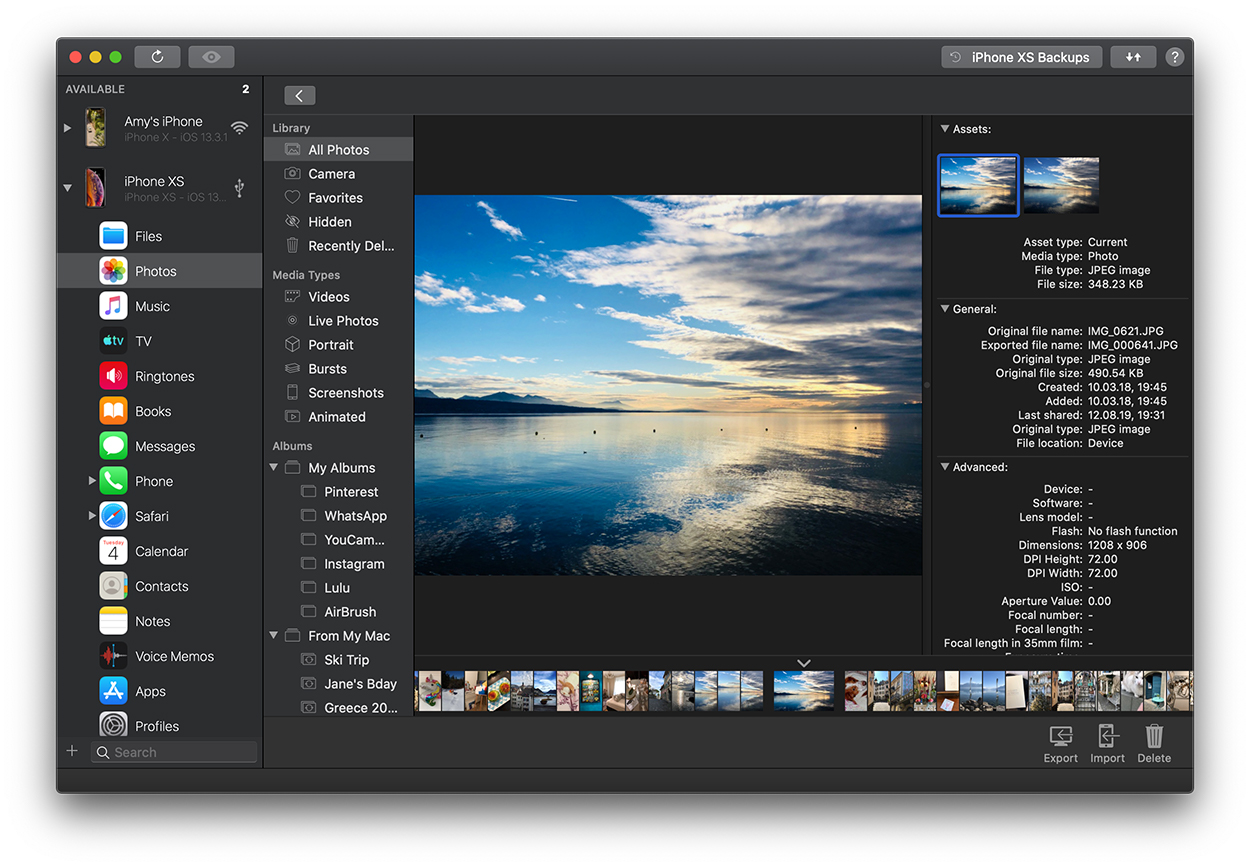Screen dimensions: 1249x867
Task: Click the refresh icon in title bar
Action: coord(157,57)
